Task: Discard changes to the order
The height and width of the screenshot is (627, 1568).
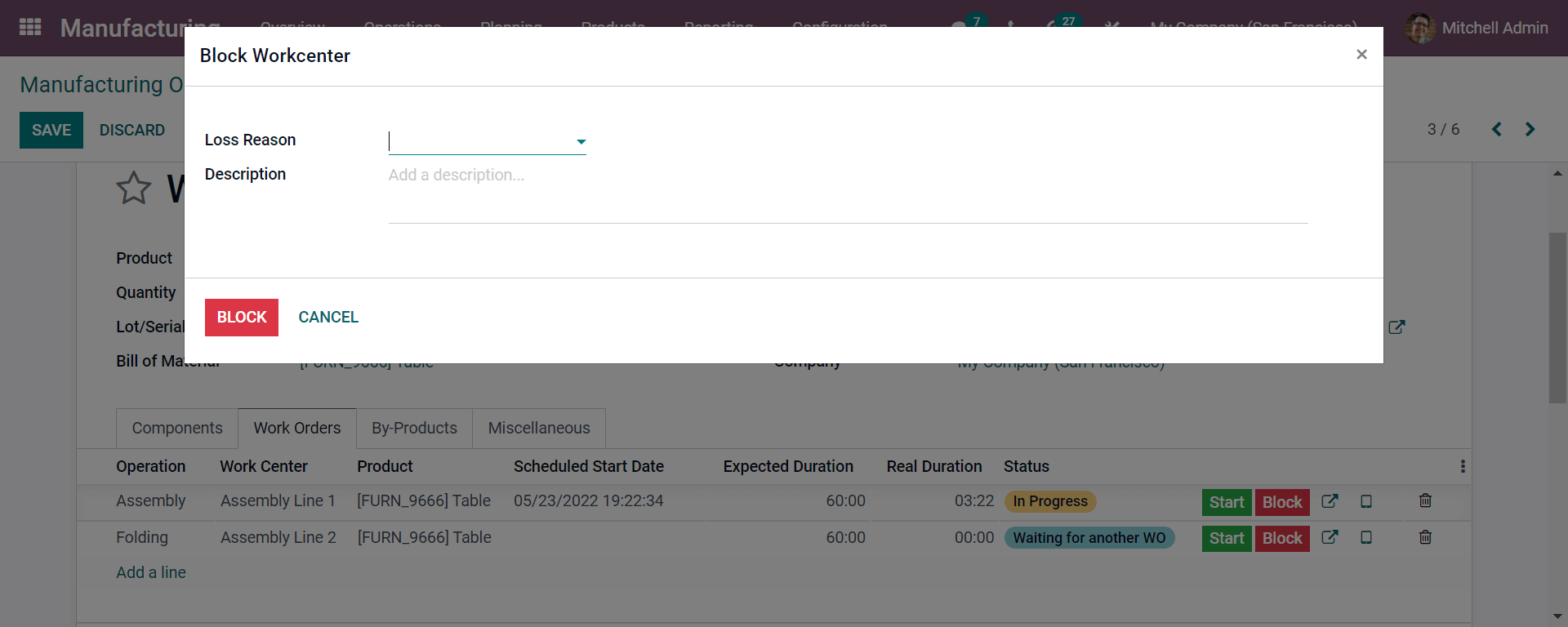Action: tap(132, 130)
